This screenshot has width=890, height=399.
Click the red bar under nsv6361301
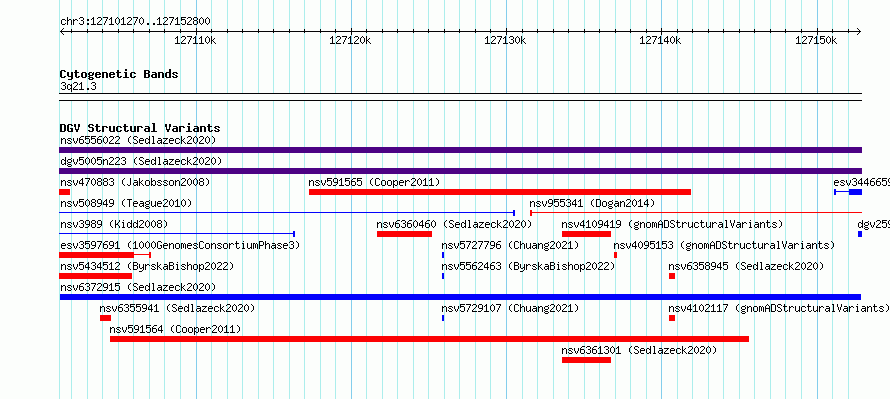(x=586, y=360)
